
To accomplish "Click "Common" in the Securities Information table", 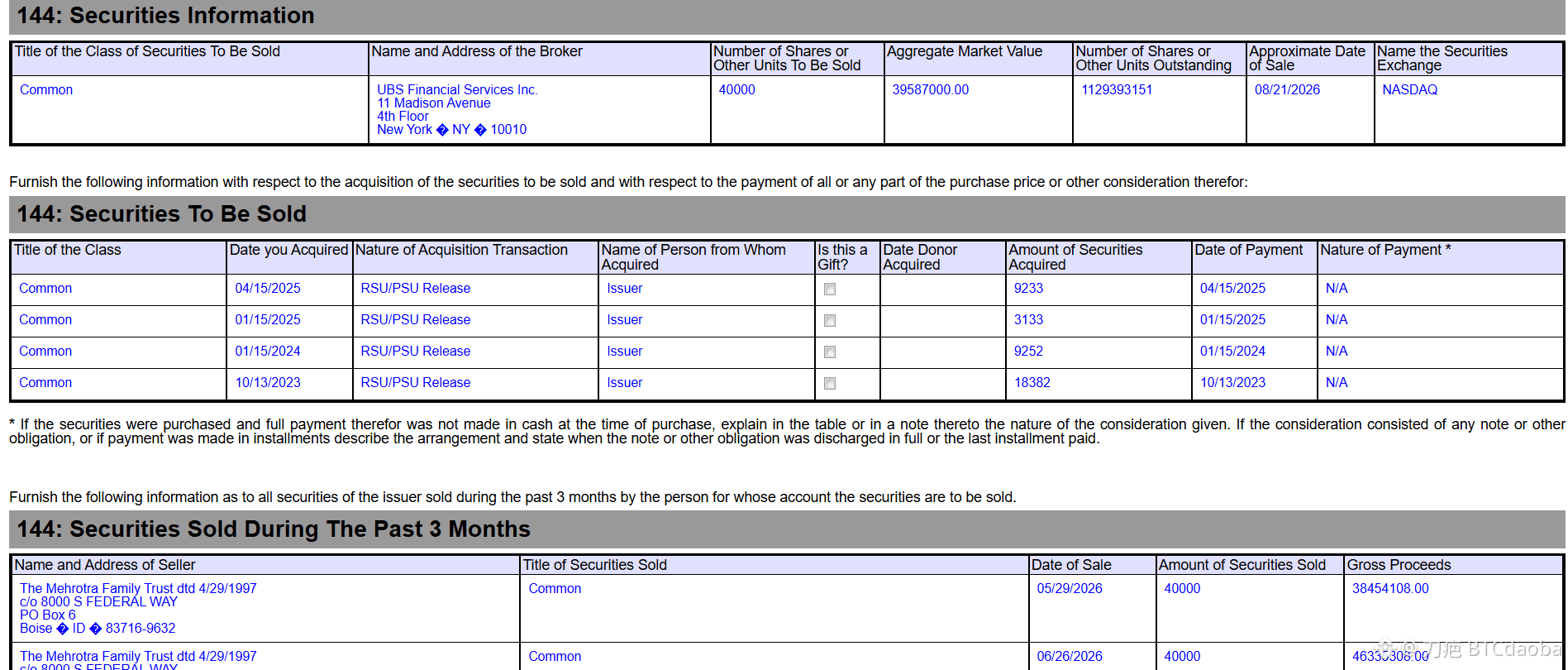I will pyautogui.click(x=46, y=89).
